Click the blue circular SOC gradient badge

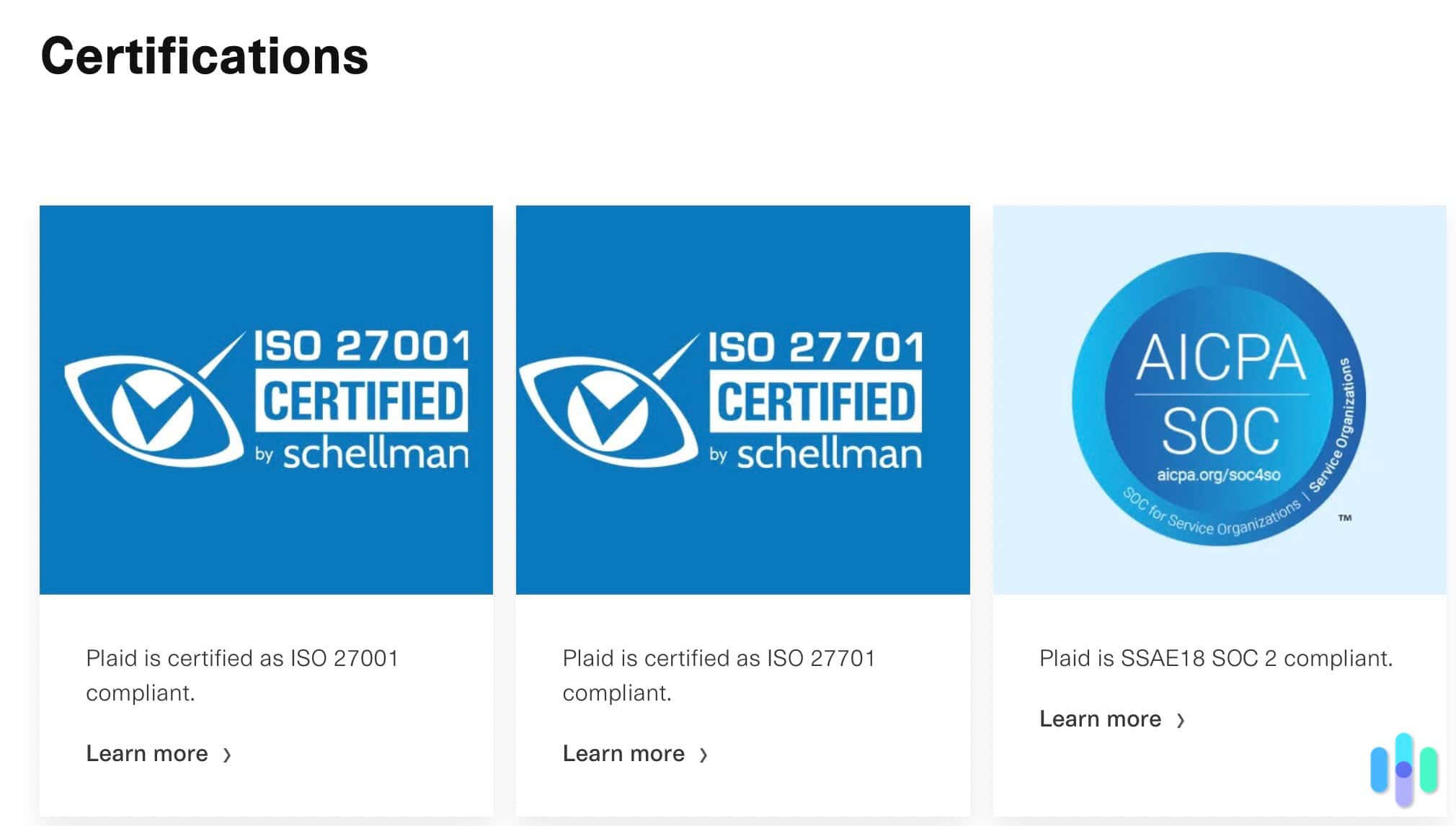1222,400
